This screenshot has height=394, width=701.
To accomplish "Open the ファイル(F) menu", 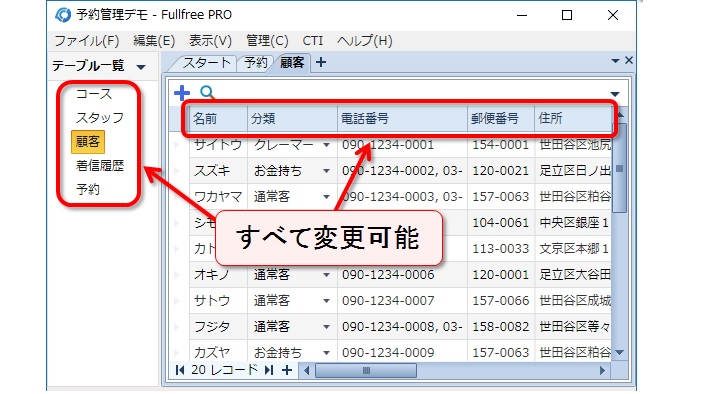I will coord(87,41).
